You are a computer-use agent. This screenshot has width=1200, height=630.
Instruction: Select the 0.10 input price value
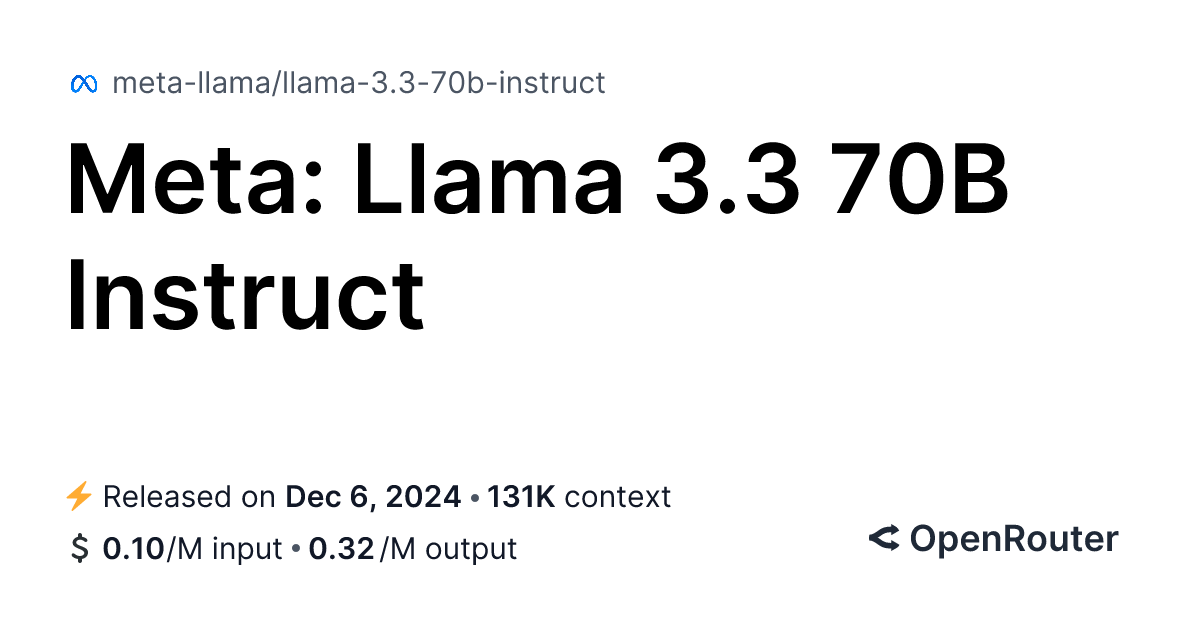click(x=134, y=549)
